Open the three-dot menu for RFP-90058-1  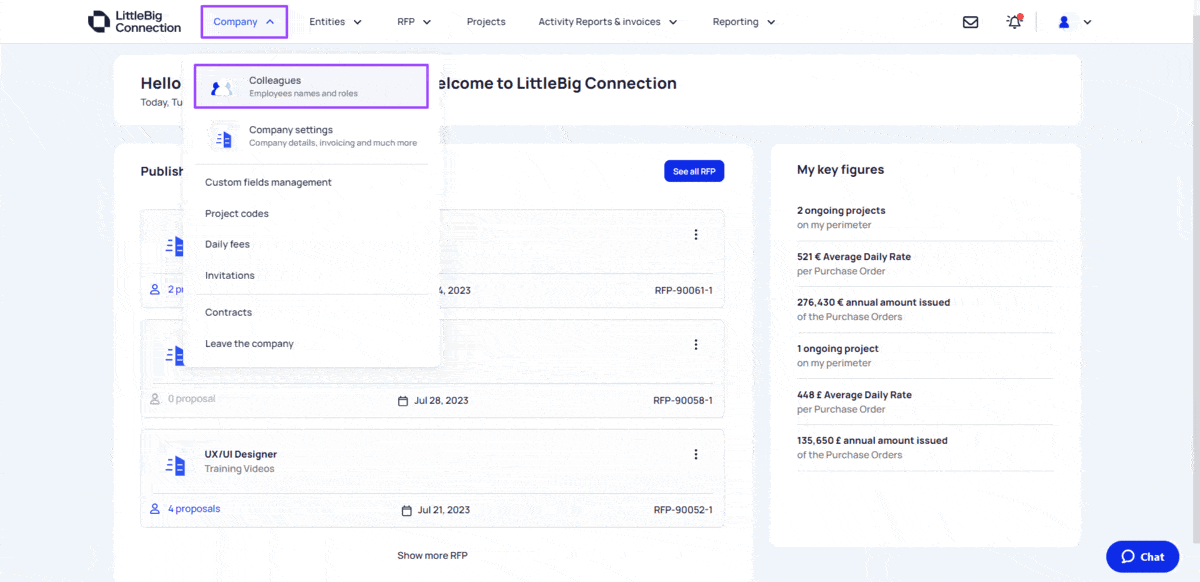click(x=696, y=344)
